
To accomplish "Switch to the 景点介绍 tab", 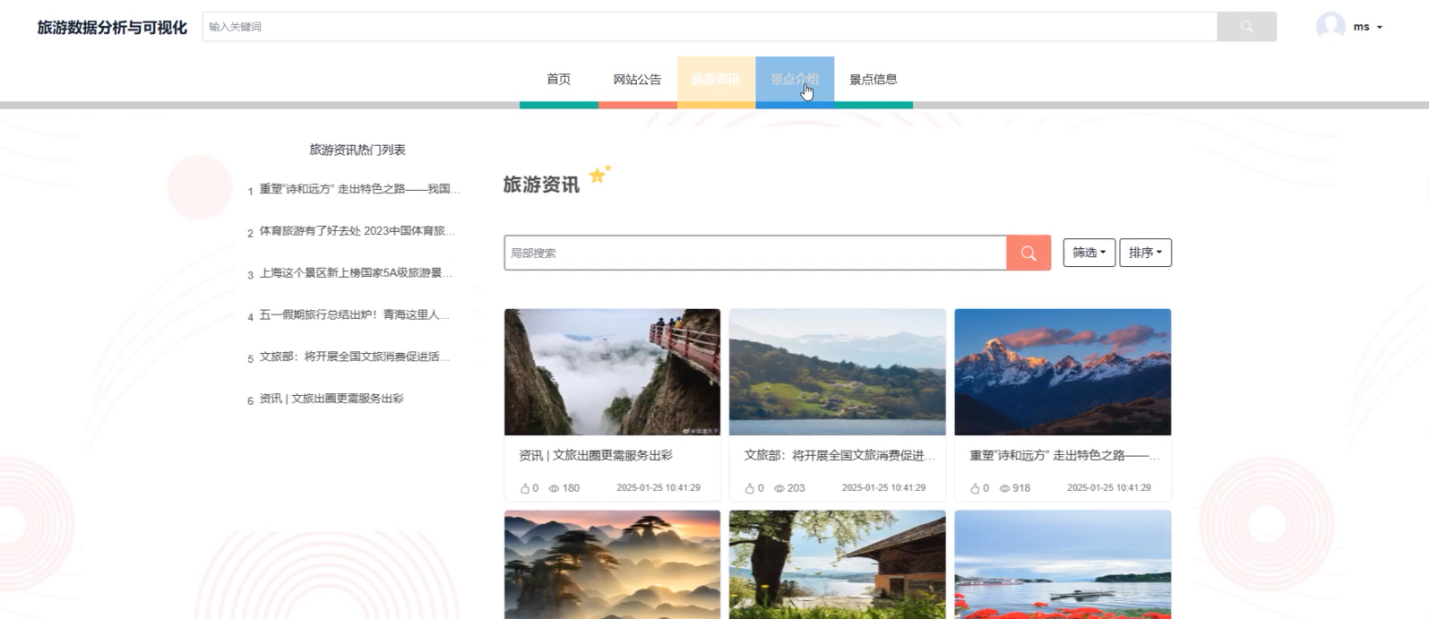I will pos(794,79).
